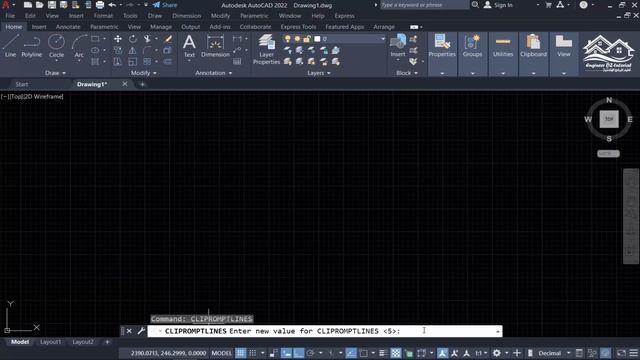Switch to the Annotate ribbon tab

click(x=68, y=27)
